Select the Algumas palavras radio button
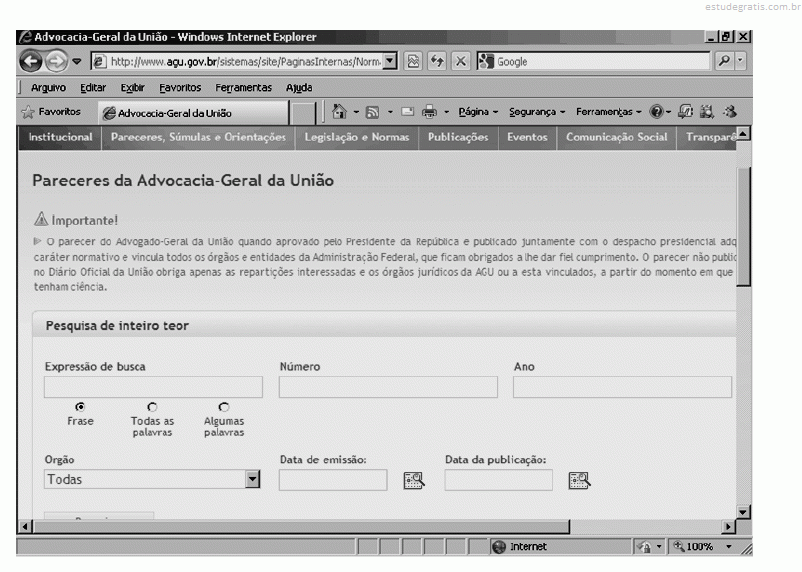The width and height of the screenshot is (802, 572). 224,407
